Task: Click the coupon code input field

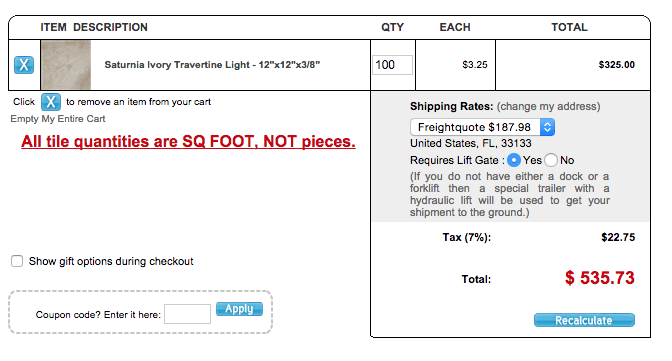Action: coord(187,314)
